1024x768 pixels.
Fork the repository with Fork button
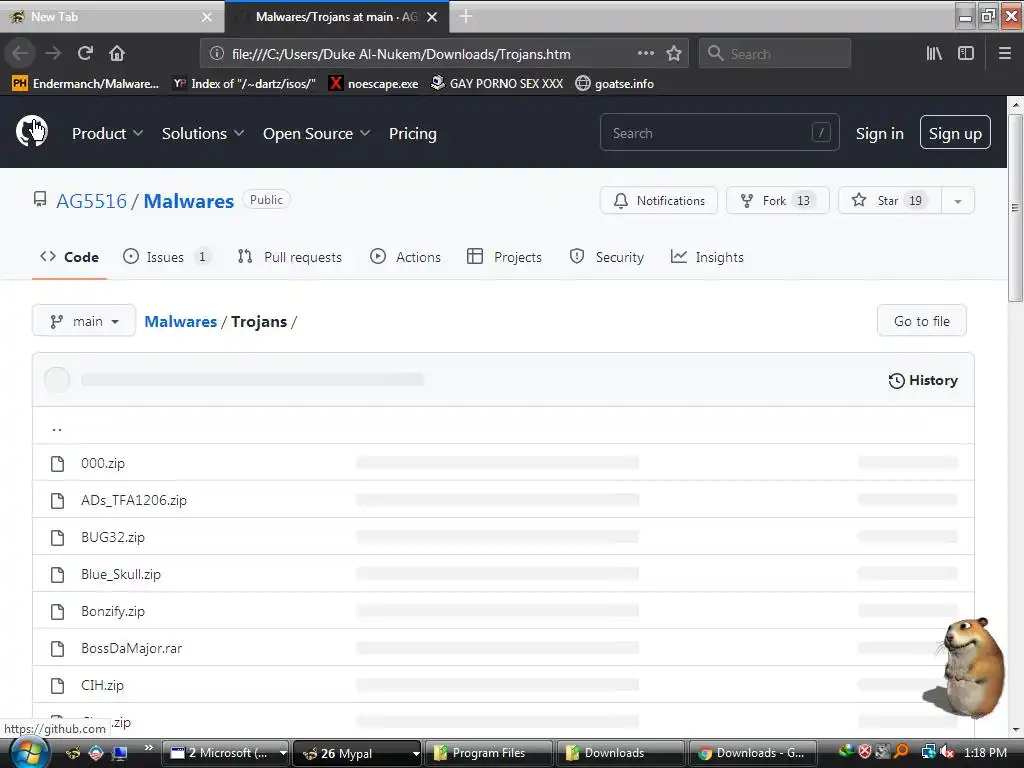coord(778,200)
